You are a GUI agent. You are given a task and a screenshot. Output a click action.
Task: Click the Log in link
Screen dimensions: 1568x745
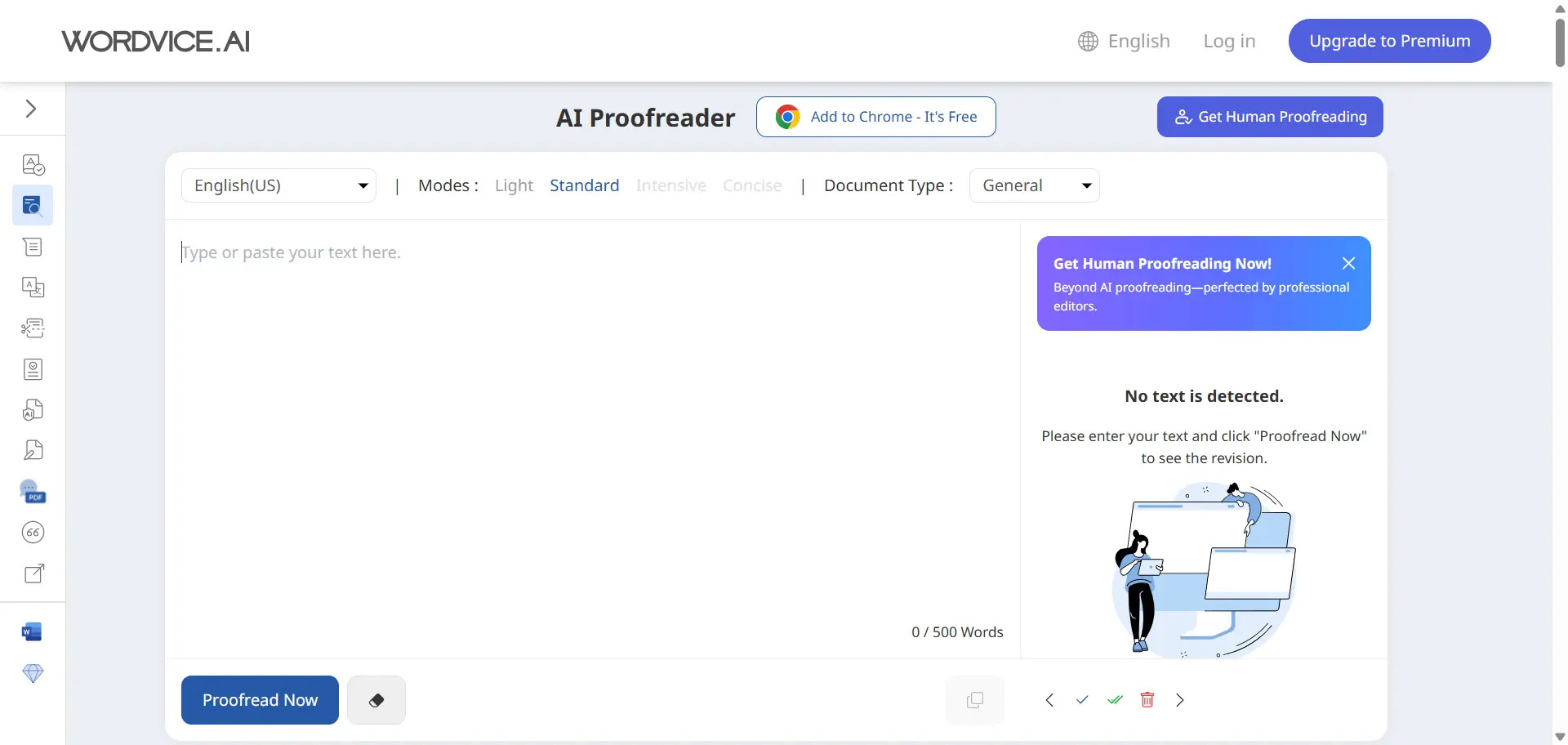(x=1229, y=41)
